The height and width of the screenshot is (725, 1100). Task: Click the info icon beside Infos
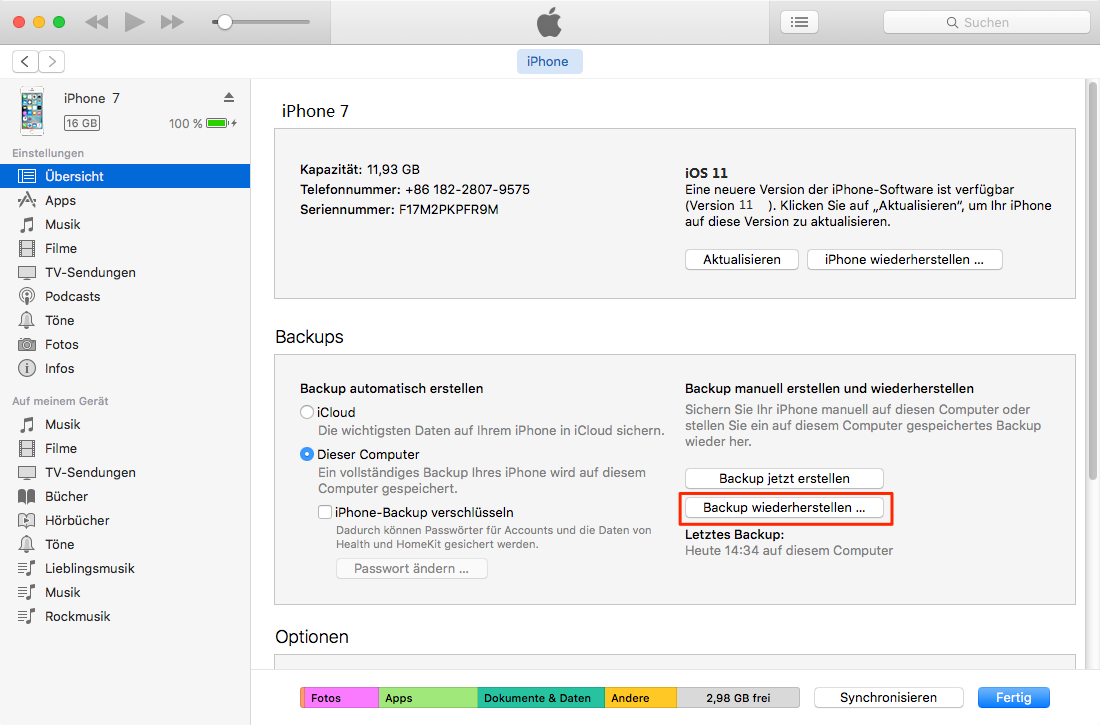coord(27,368)
